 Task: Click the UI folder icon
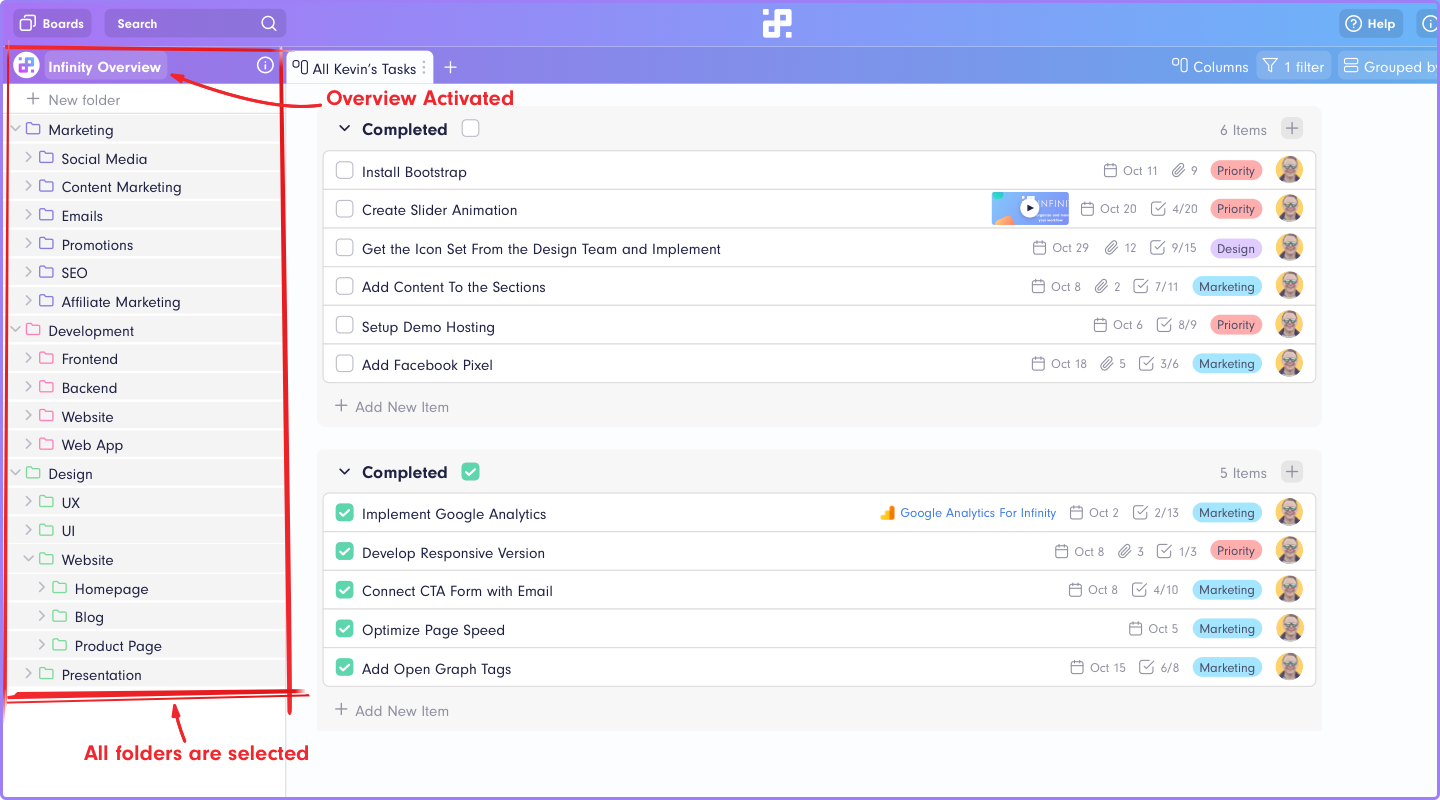46,530
